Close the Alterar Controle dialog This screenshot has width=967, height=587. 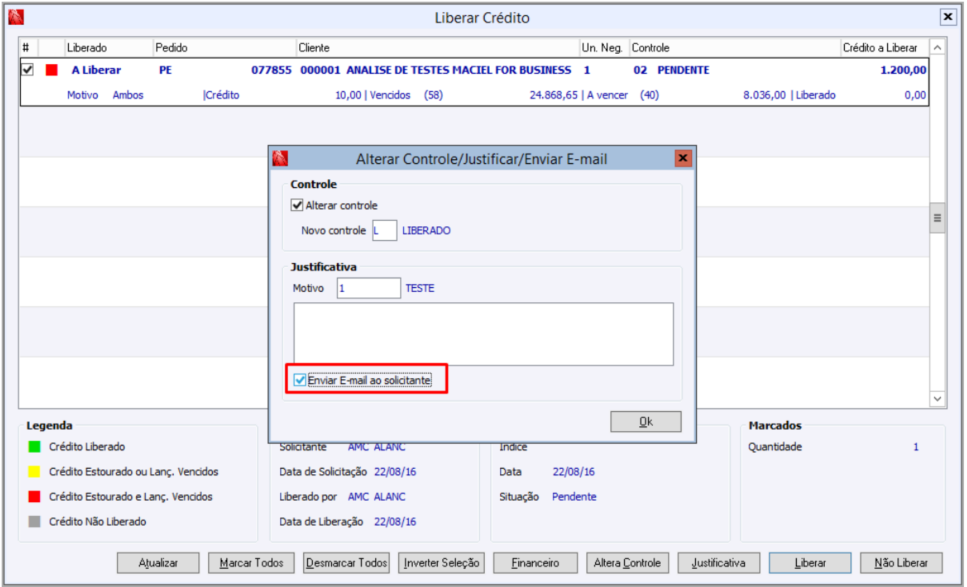(683, 158)
